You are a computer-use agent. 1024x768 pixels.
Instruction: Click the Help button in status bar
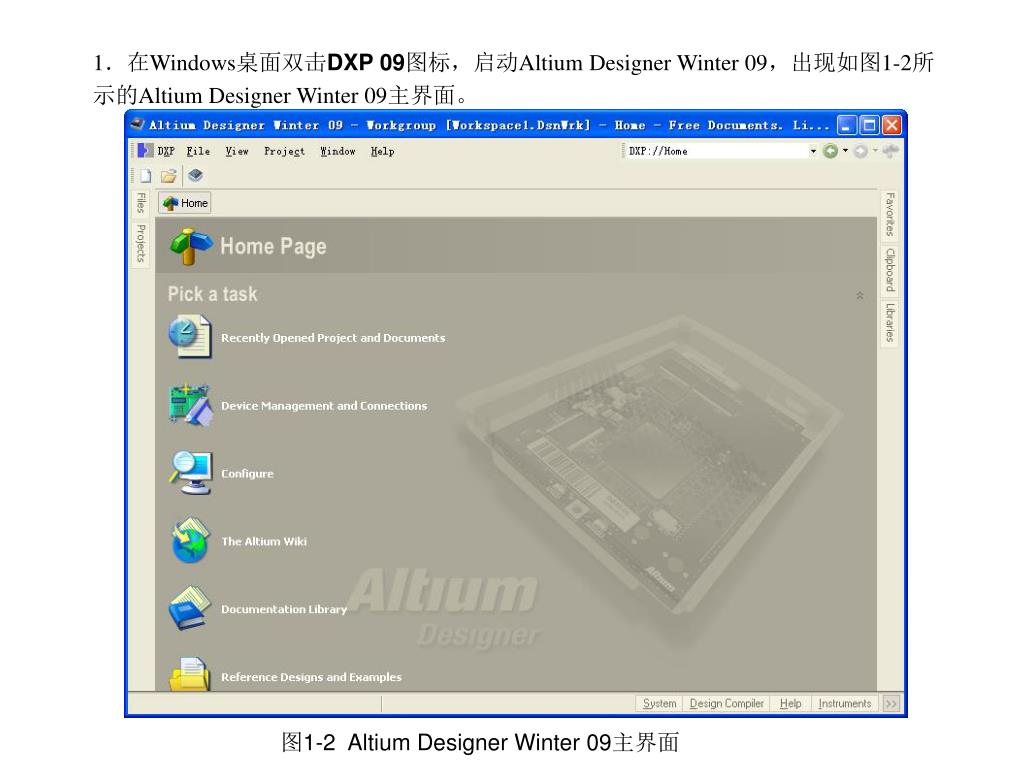[790, 703]
